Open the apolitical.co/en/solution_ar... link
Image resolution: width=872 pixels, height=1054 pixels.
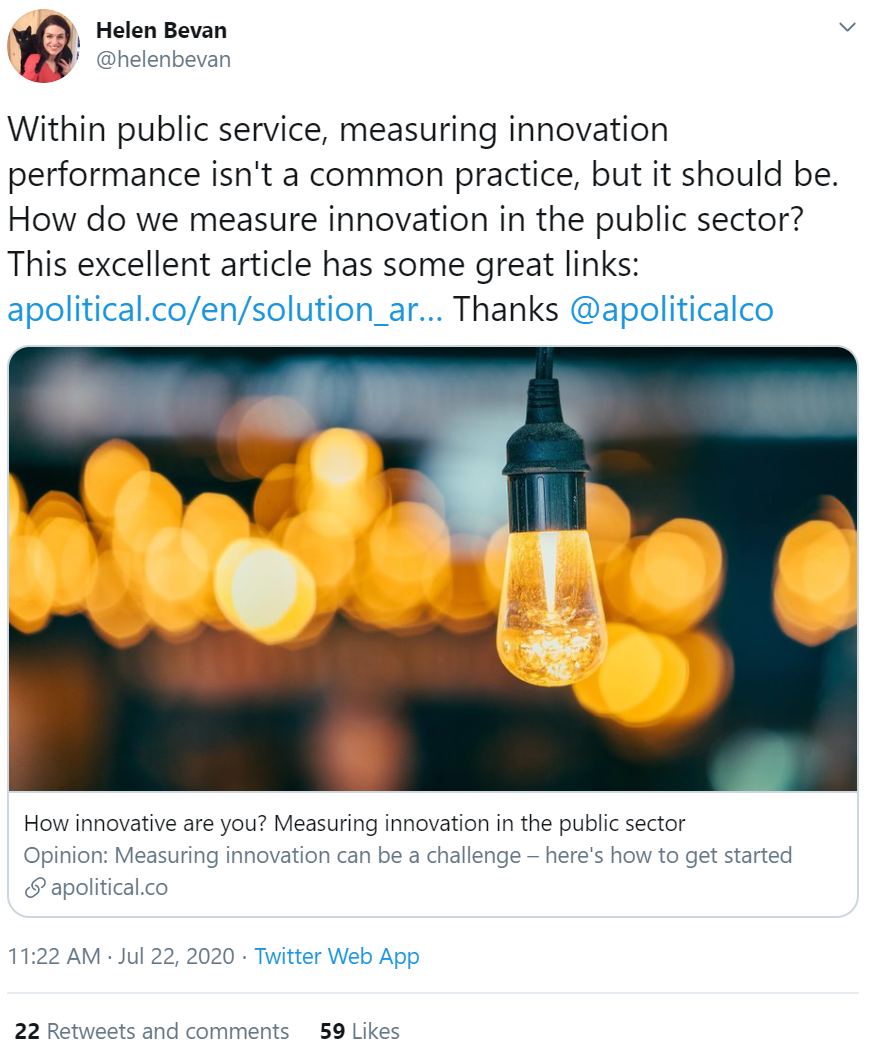(225, 309)
